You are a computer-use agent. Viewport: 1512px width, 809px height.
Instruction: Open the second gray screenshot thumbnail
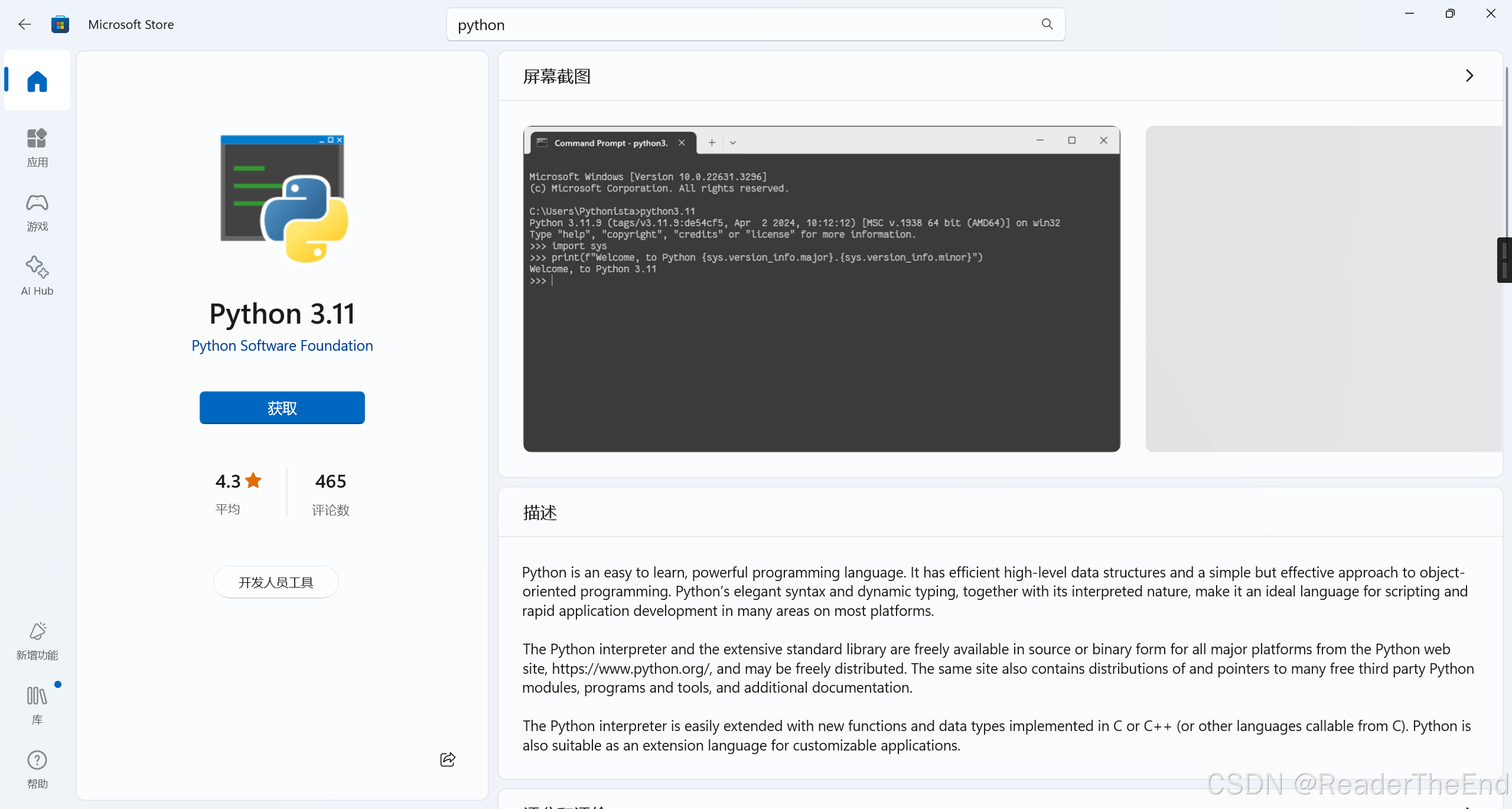pyautogui.click(x=1323, y=289)
